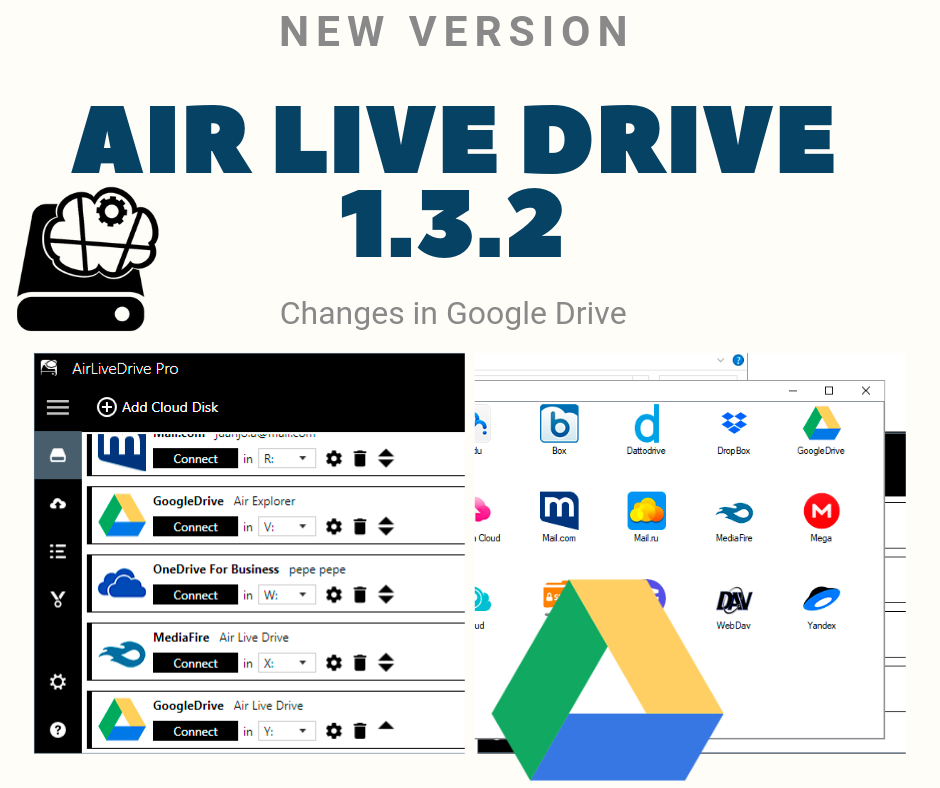Open the settings gear in left sidebar
Viewport: 940px width, 788px height.
[x=58, y=682]
